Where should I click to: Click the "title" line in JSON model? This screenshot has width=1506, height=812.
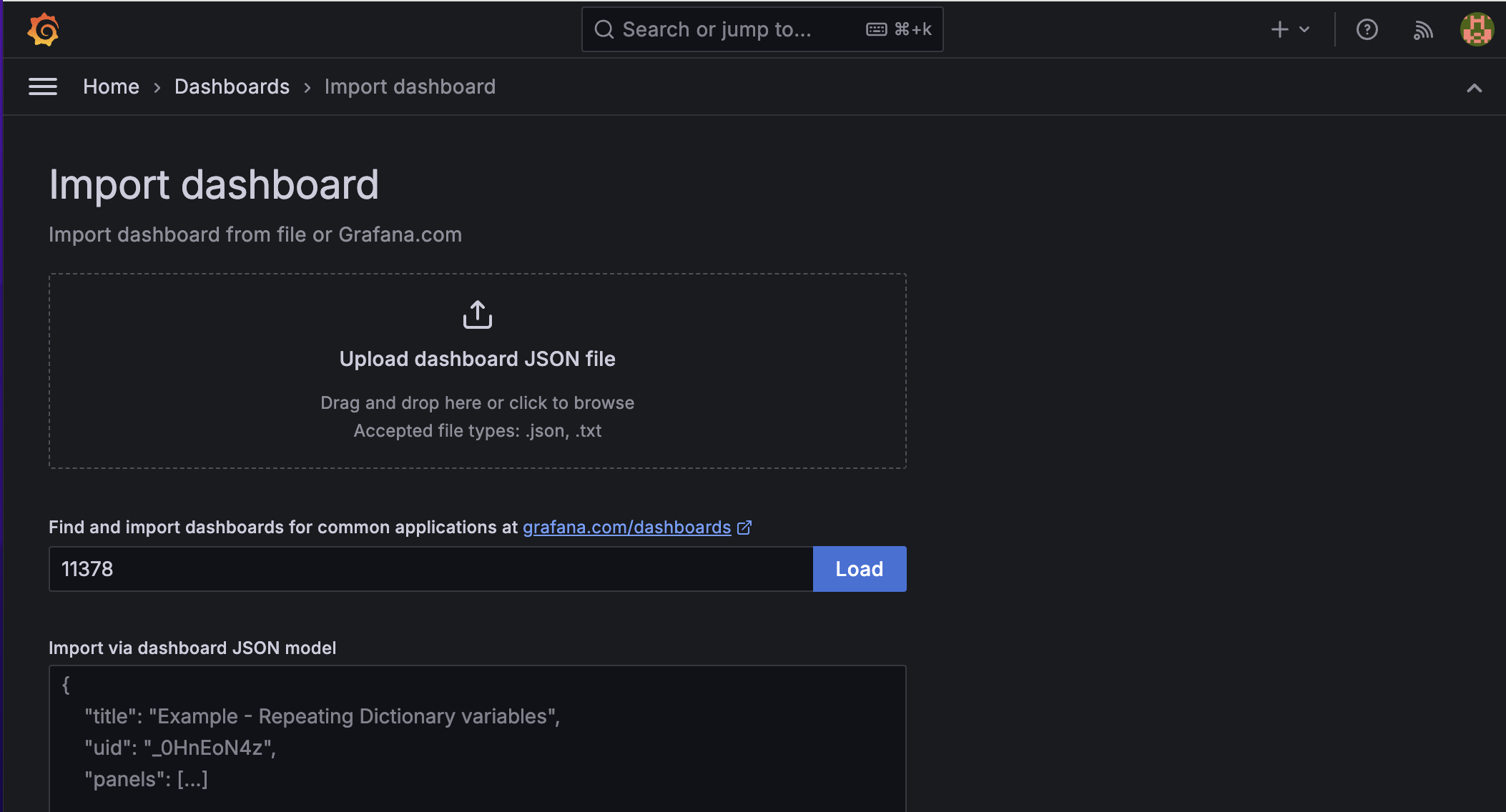(x=323, y=716)
